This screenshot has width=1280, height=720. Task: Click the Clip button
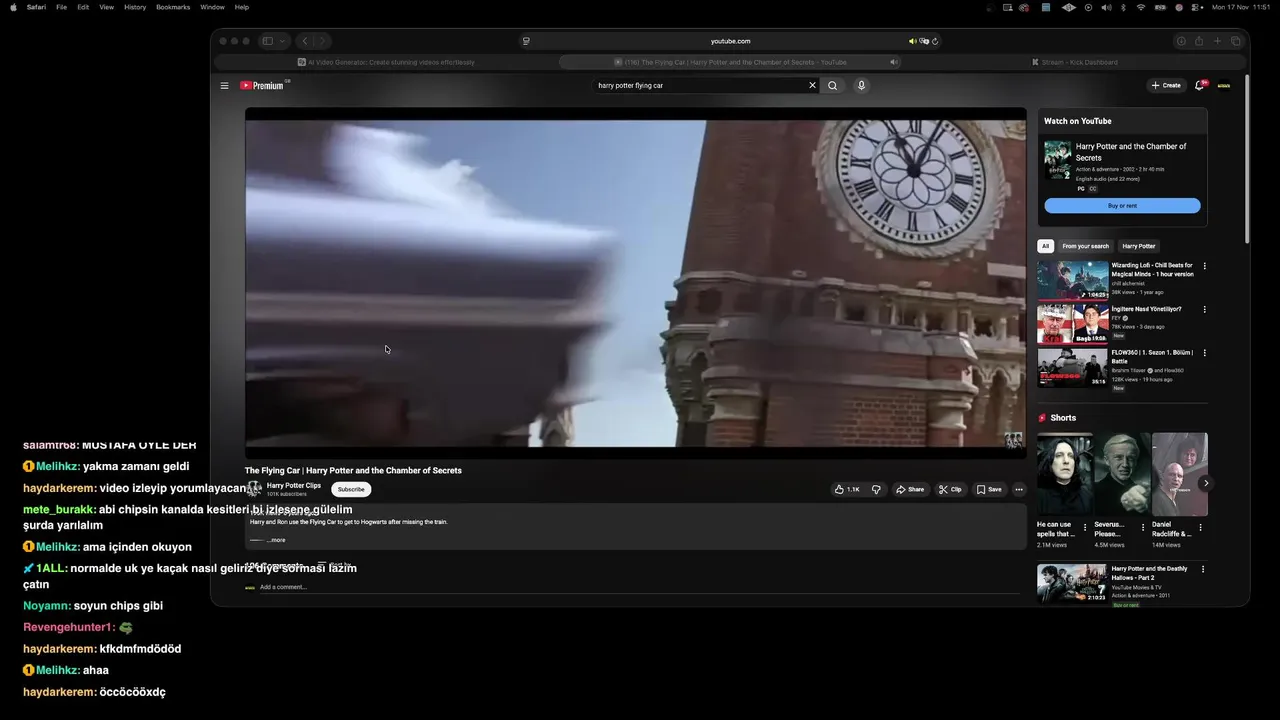point(950,490)
